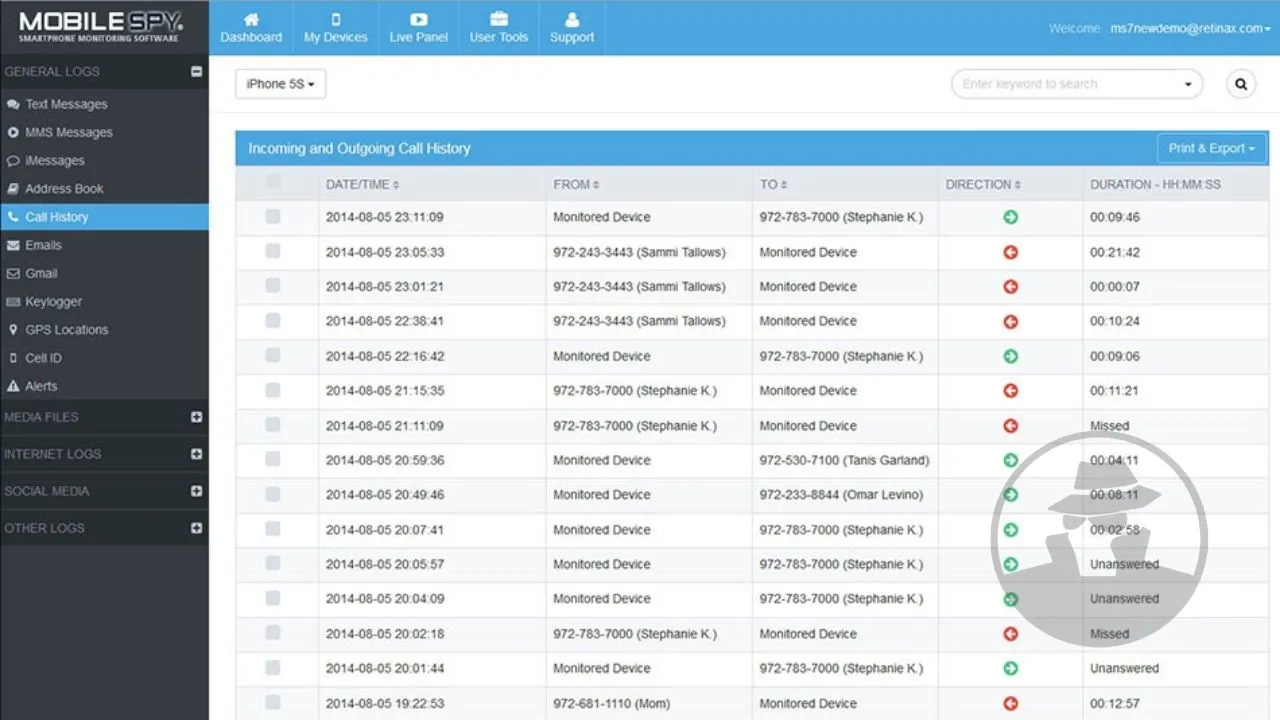Viewport: 1280px width, 720px height.
Task: Select Call History in the sidebar
Action: pyautogui.click(x=104, y=217)
